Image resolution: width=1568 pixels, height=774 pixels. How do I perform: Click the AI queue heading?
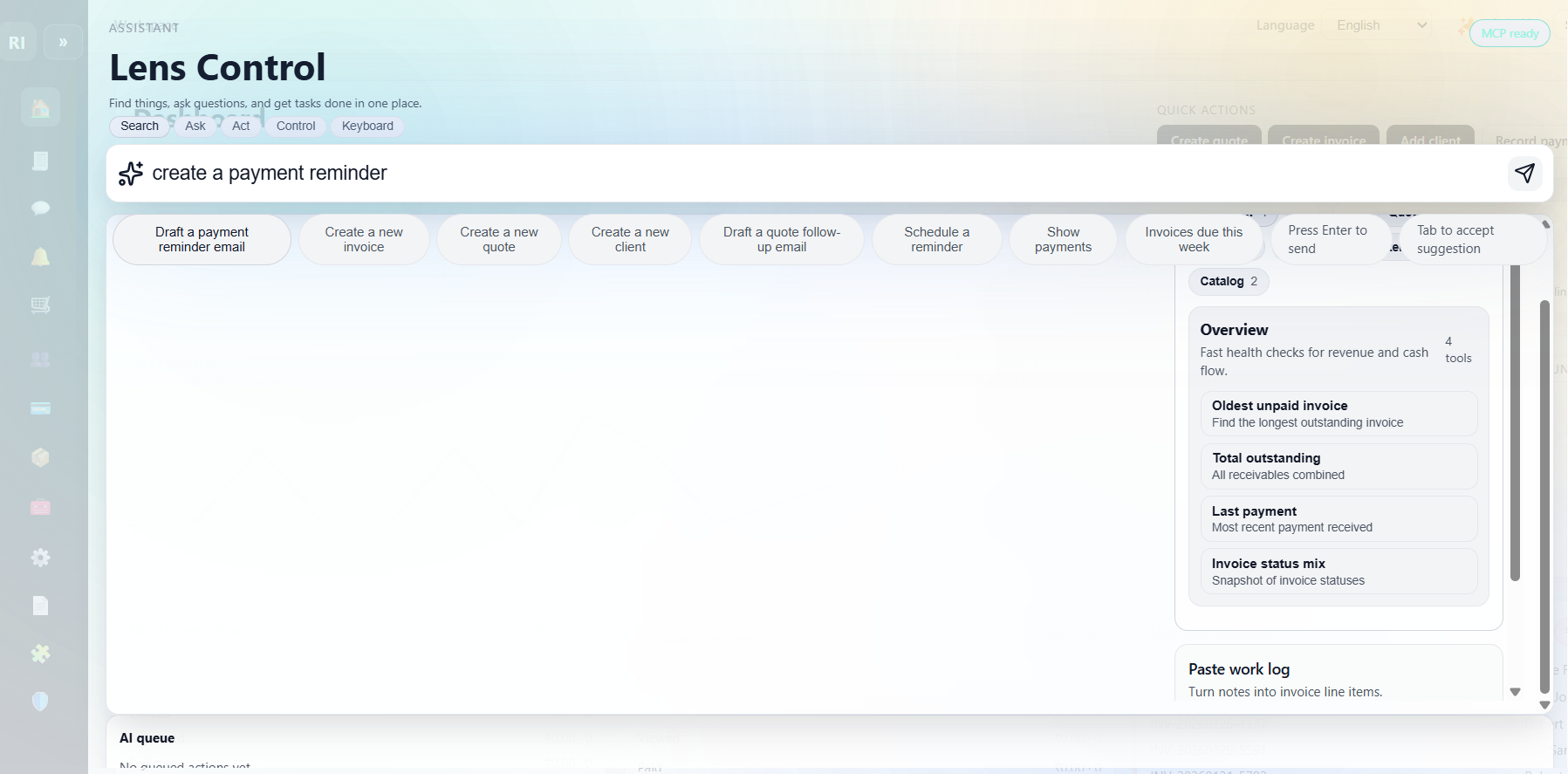pos(147,738)
